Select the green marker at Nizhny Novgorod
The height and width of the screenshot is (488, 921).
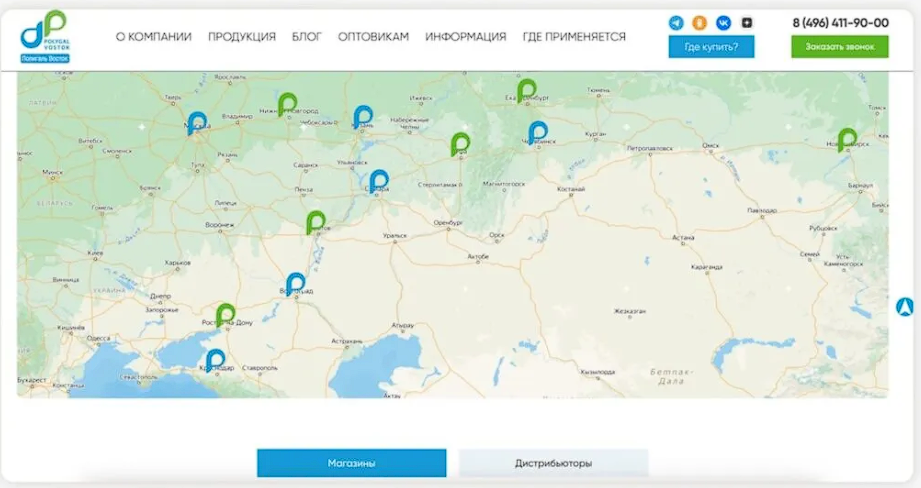pos(288,102)
